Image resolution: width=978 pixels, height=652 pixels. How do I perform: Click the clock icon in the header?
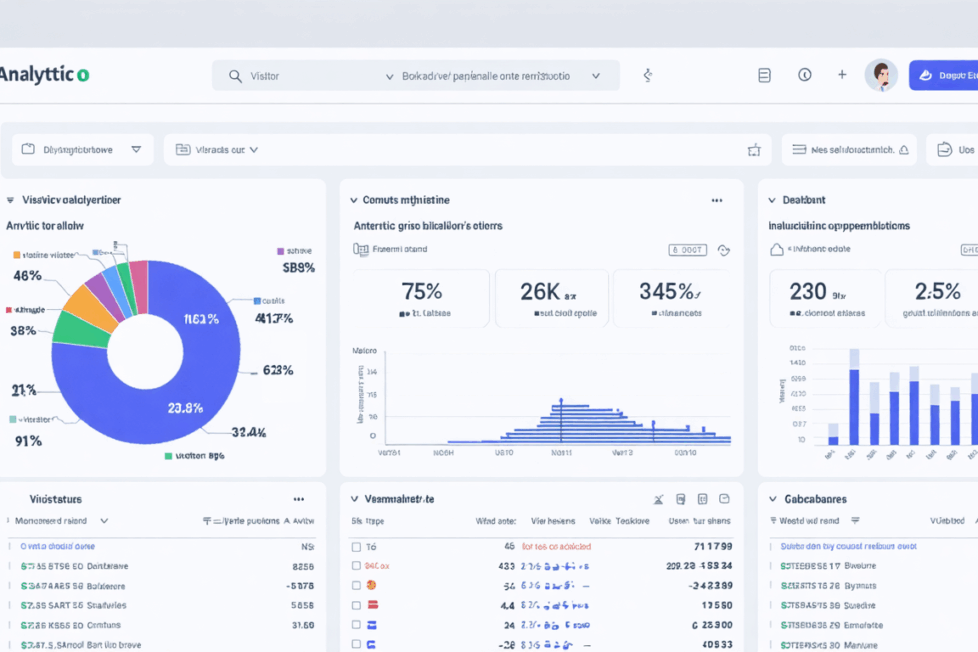point(805,75)
